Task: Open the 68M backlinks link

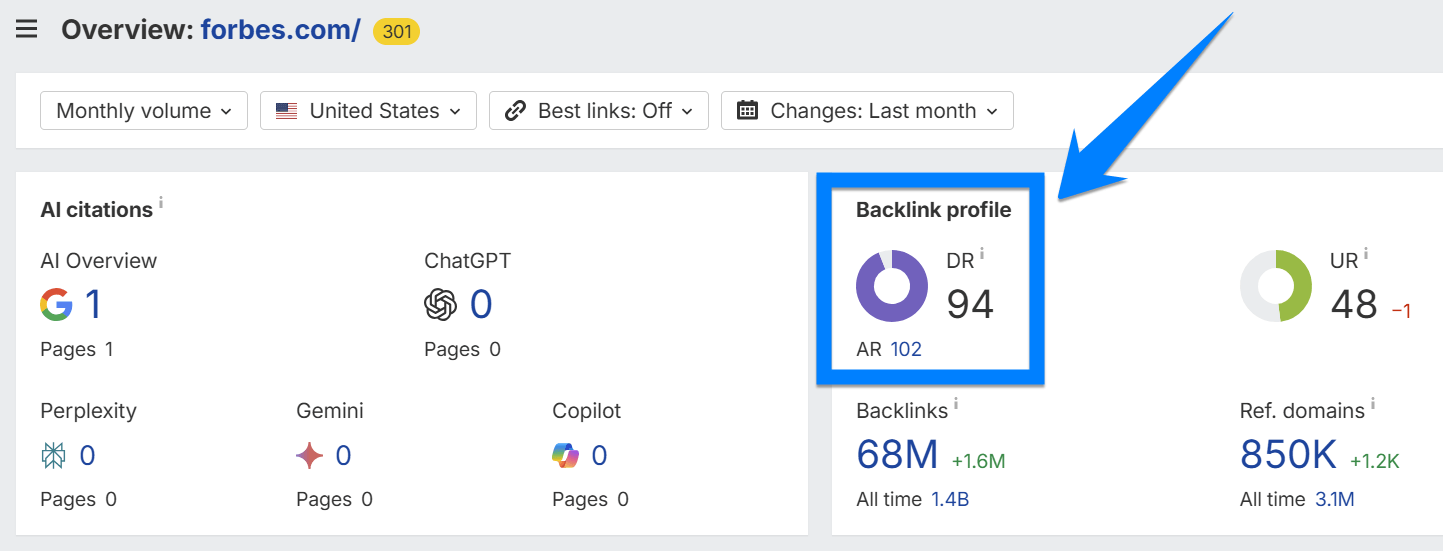Action: point(897,455)
